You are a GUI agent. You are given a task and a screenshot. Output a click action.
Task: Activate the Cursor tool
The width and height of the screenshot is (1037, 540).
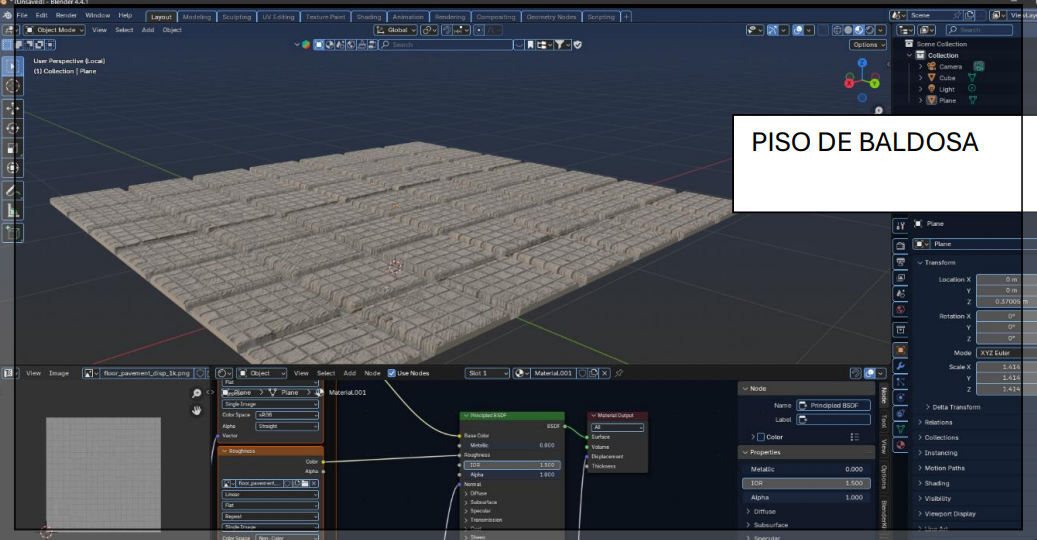[x=13, y=87]
